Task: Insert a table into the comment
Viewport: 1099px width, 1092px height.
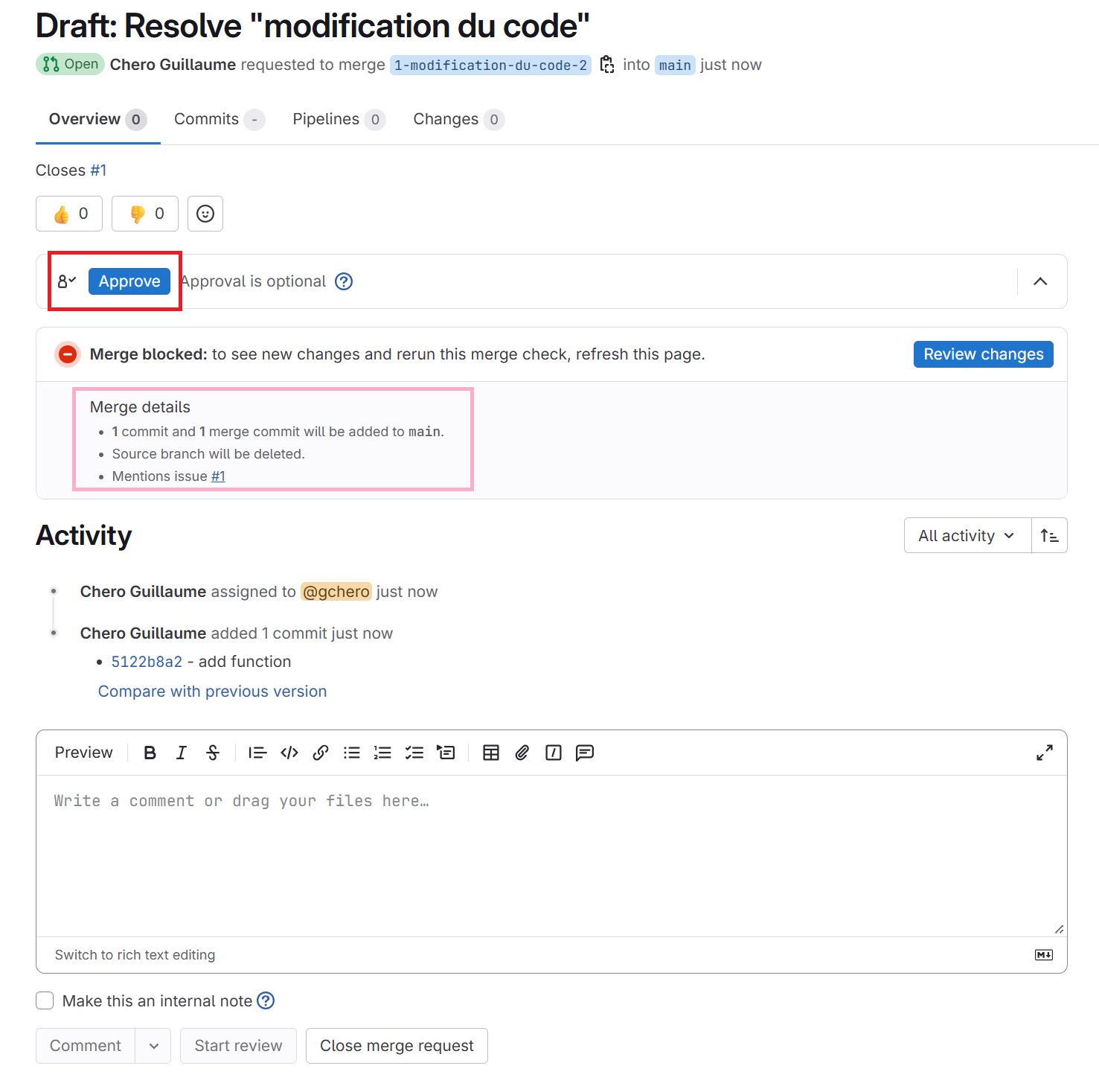Action: tap(491, 753)
